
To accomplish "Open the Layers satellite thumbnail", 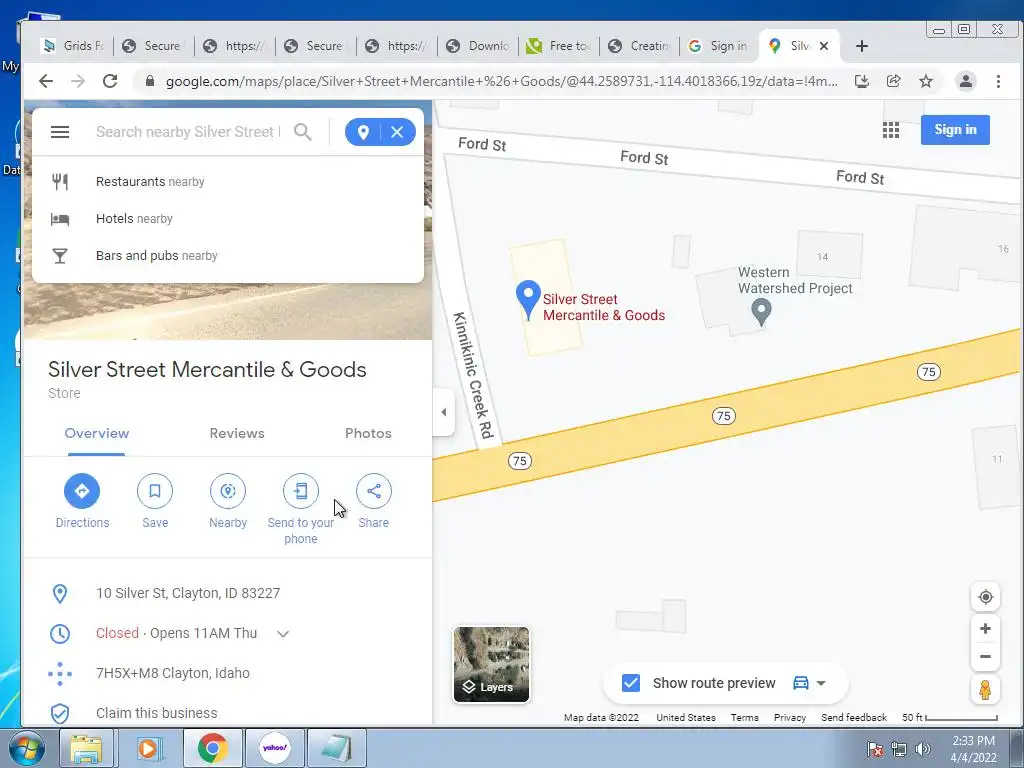I will coord(492,664).
